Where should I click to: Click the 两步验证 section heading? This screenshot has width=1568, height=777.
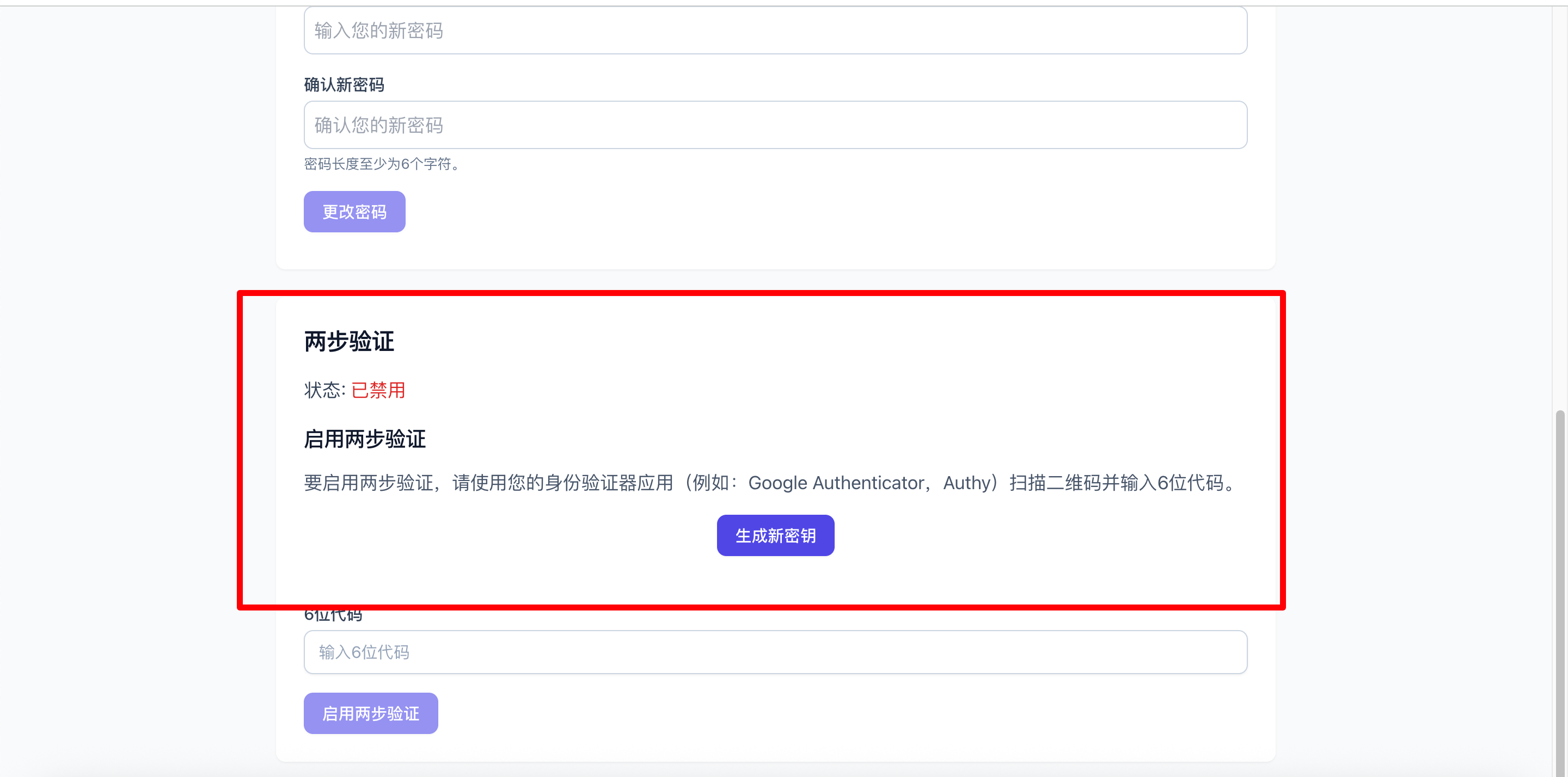click(x=349, y=341)
